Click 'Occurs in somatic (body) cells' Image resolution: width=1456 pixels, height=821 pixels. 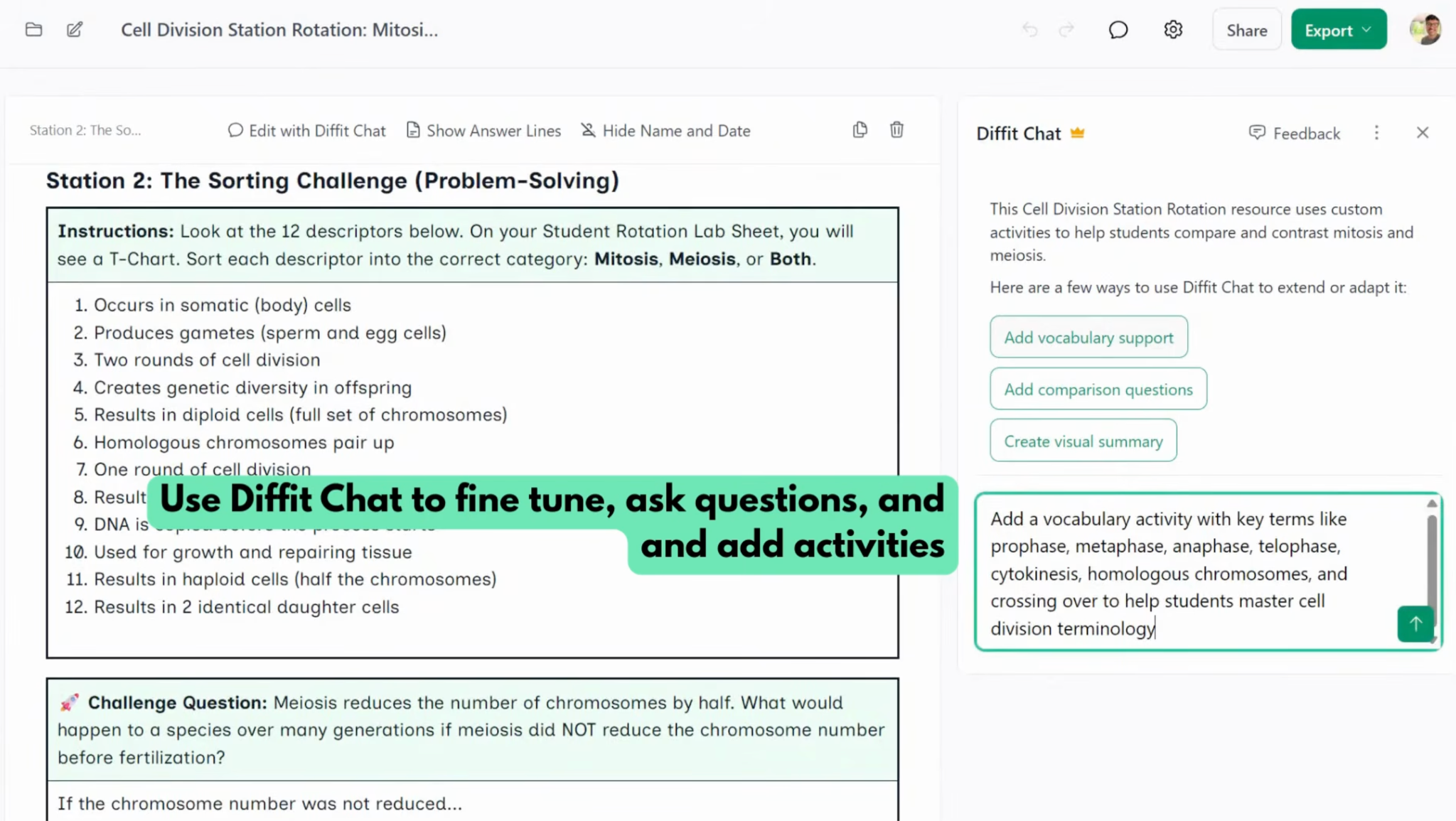tap(223, 305)
